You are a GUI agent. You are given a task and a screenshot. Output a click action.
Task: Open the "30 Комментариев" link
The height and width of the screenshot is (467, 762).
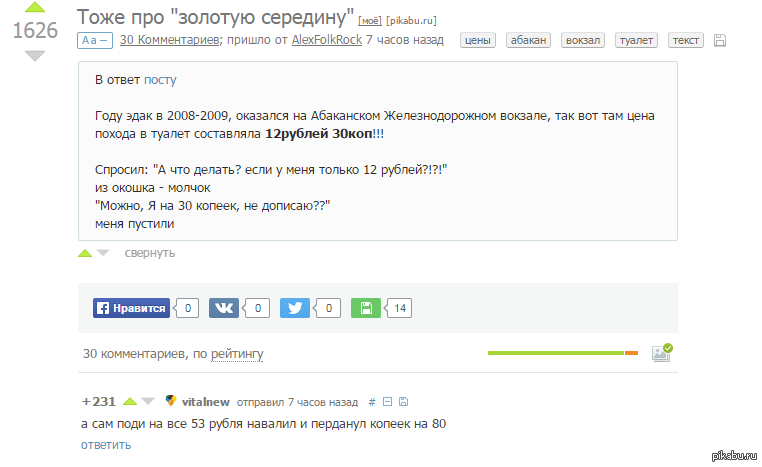(168, 41)
